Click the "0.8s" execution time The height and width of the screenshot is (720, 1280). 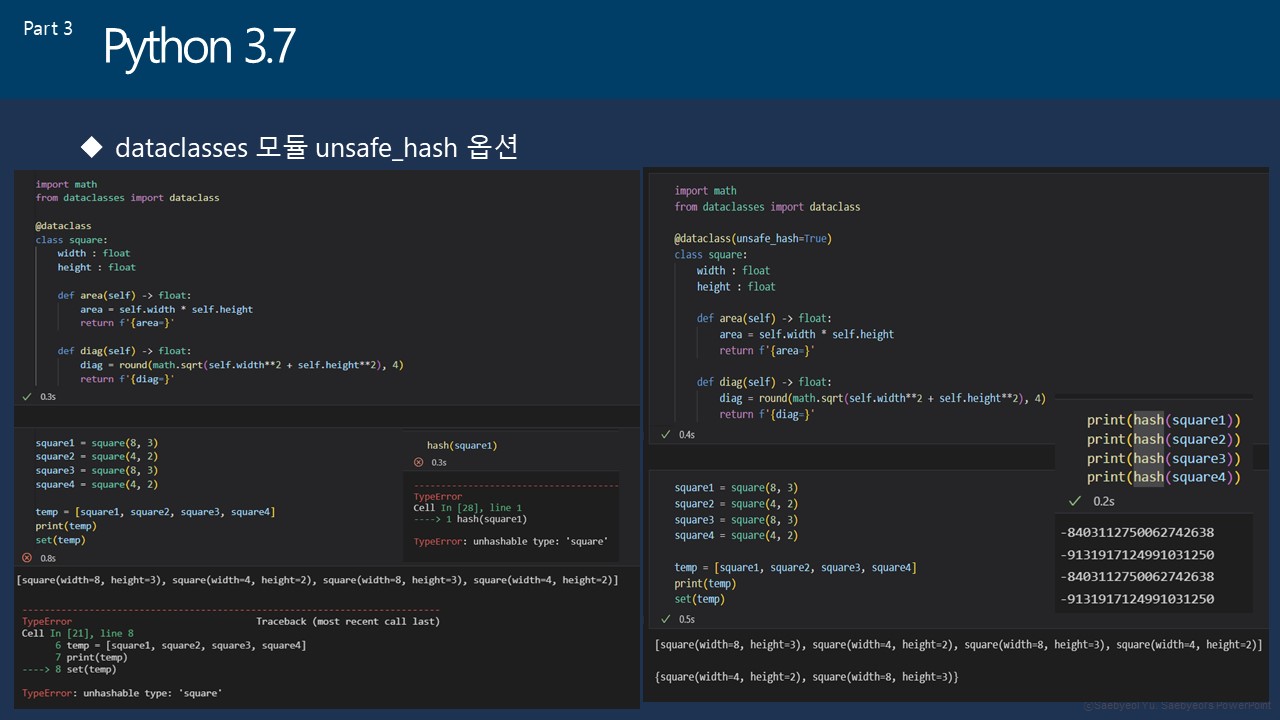pyautogui.click(x=48, y=558)
